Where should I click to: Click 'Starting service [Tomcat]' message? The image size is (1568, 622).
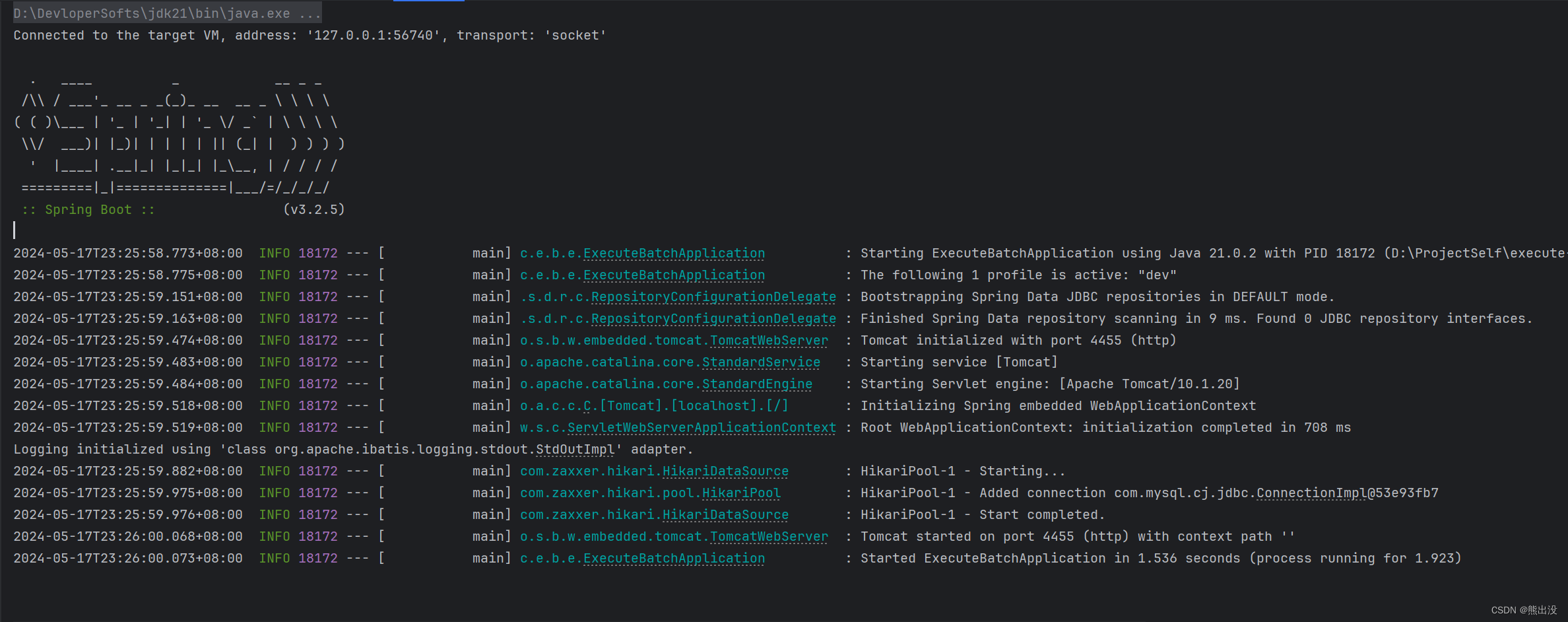click(x=959, y=362)
